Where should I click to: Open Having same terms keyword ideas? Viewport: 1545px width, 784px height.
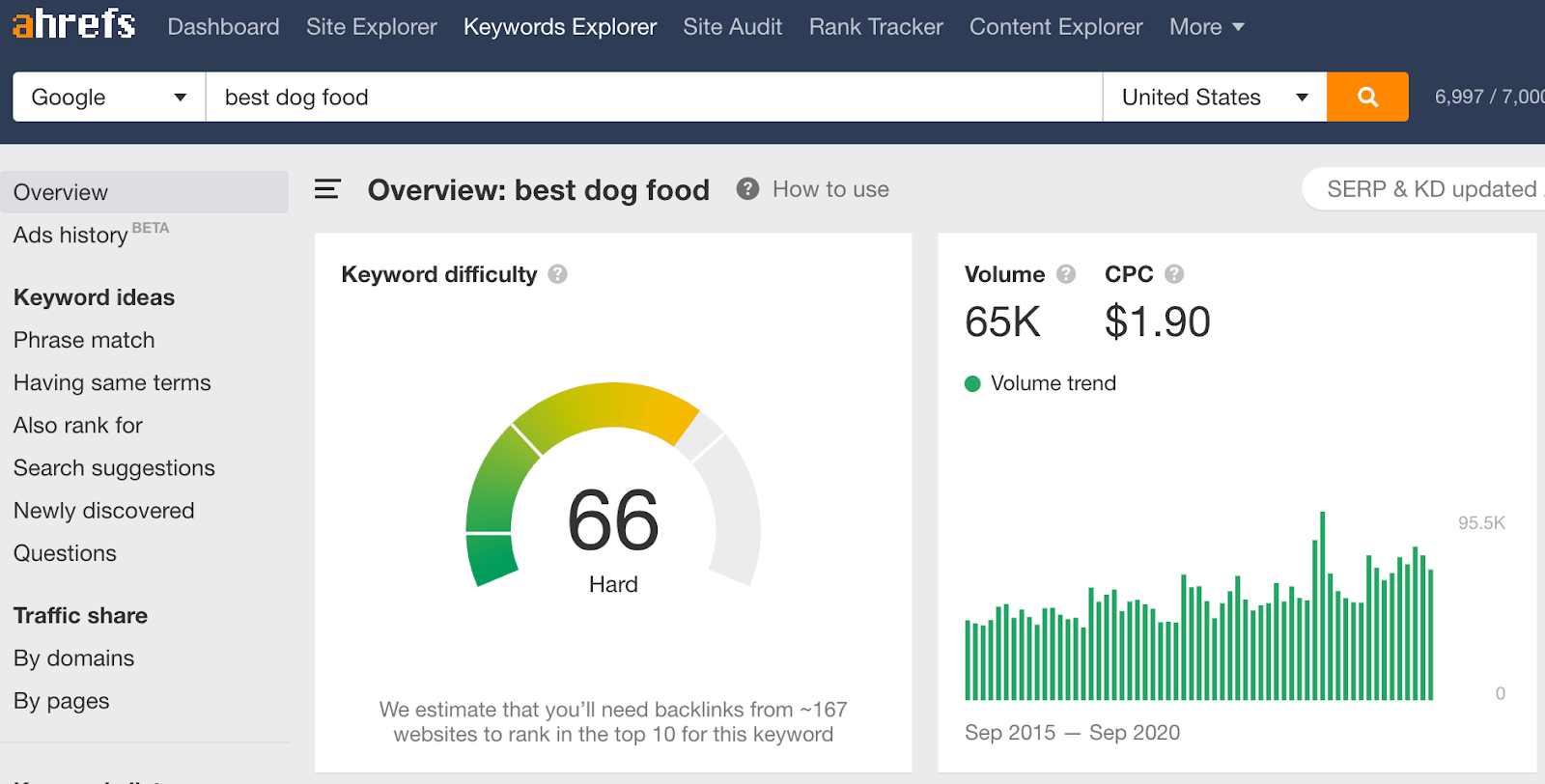pyautogui.click(x=112, y=382)
